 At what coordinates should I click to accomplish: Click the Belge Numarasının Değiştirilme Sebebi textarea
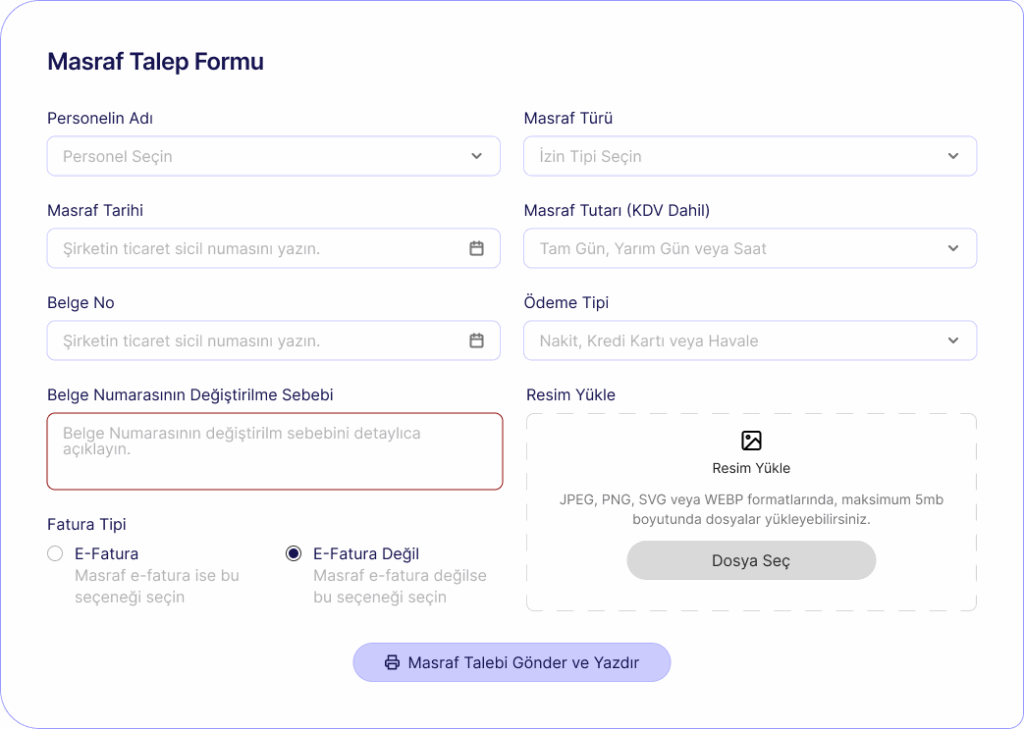[274, 452]
